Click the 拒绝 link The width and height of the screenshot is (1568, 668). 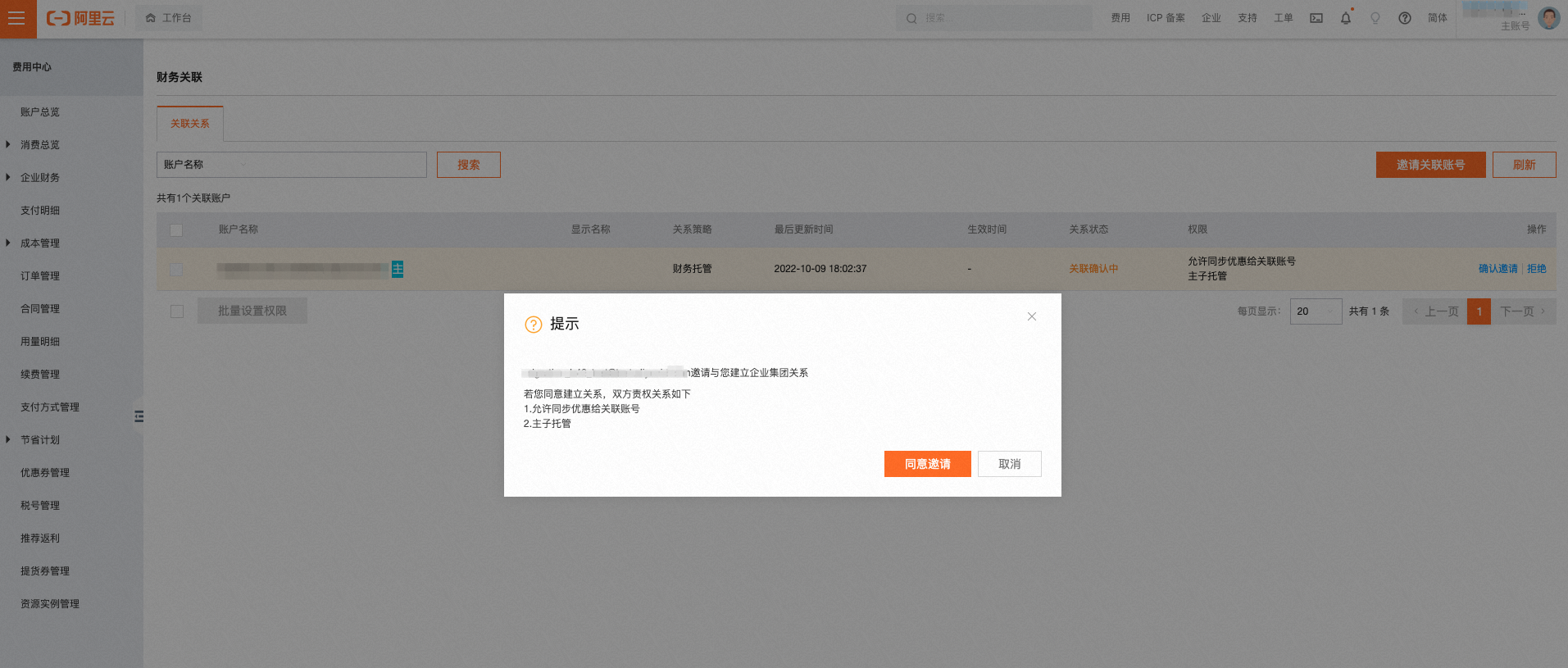click(1537, 269)
